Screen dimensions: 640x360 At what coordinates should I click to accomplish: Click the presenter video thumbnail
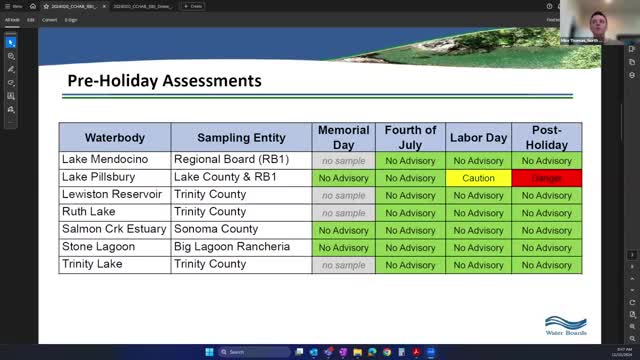599,22
